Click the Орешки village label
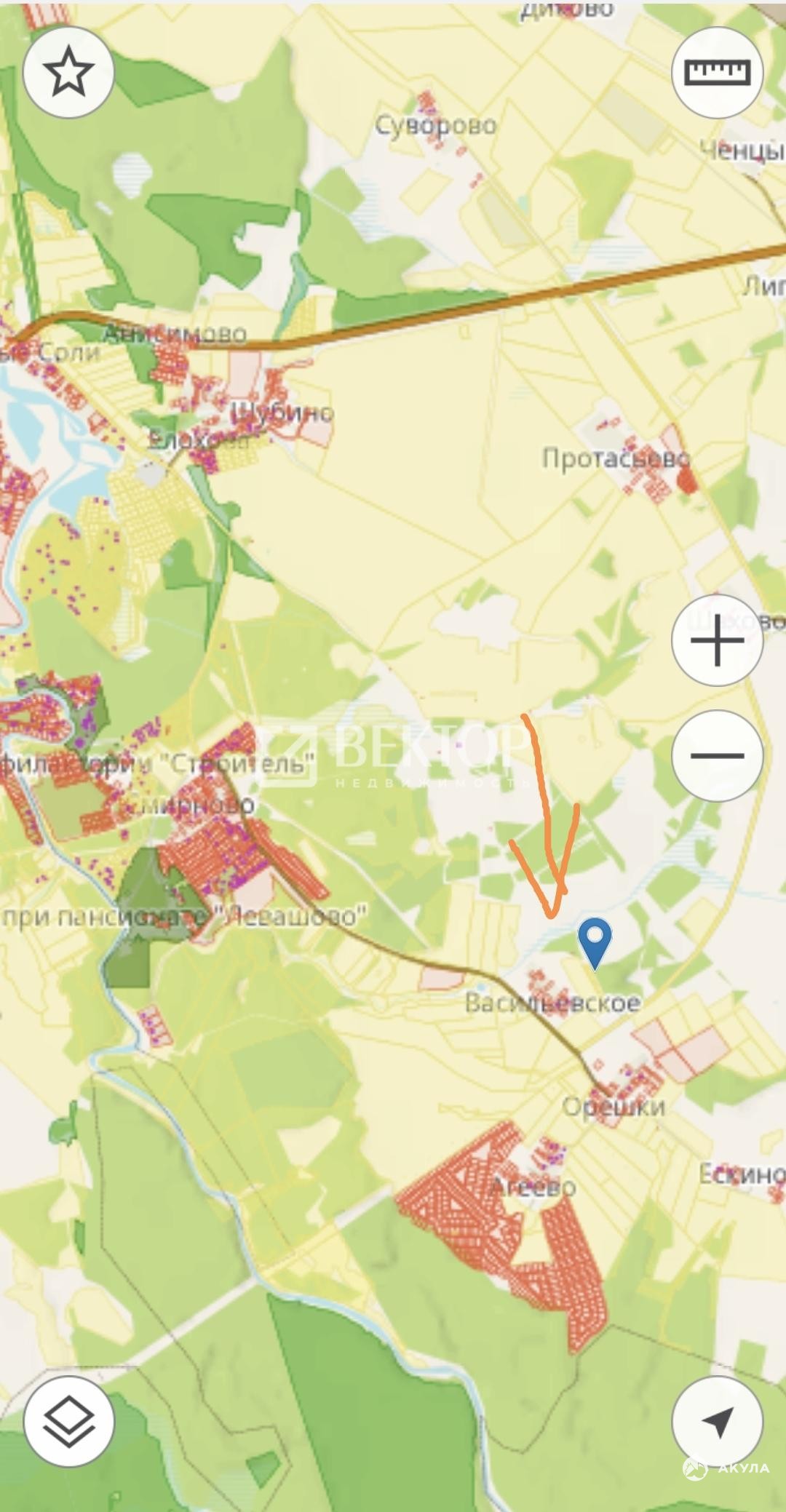The image size is (786, 1512). [614, 1107]
